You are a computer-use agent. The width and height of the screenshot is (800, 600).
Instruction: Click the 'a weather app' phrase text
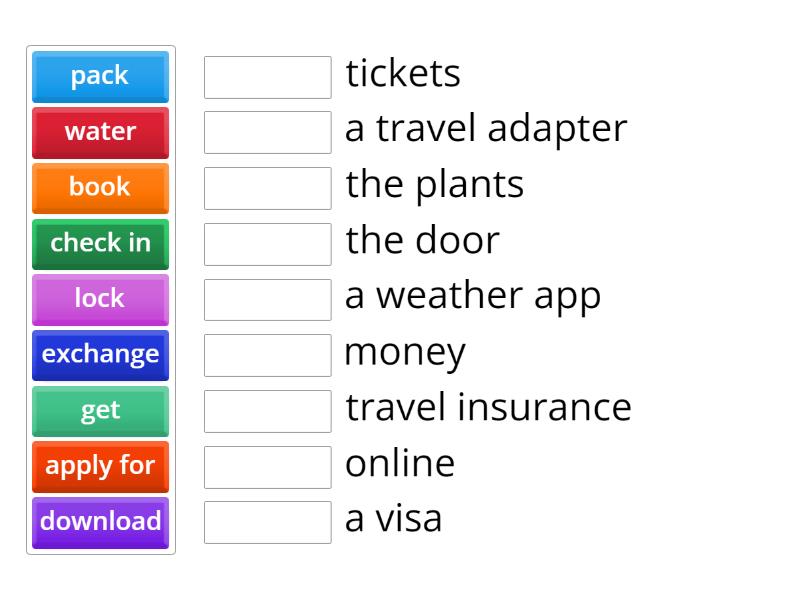pos(472,297)
